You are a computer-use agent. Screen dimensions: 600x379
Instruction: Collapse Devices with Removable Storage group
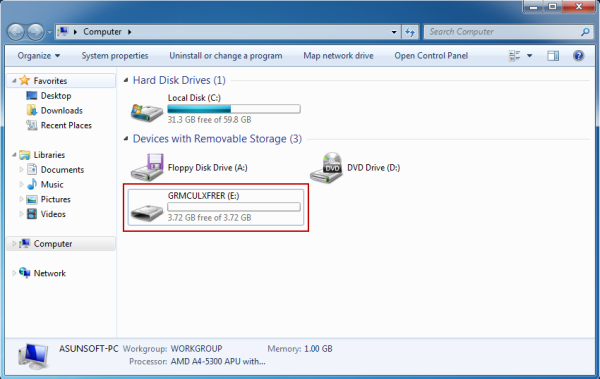click(126, 139)
